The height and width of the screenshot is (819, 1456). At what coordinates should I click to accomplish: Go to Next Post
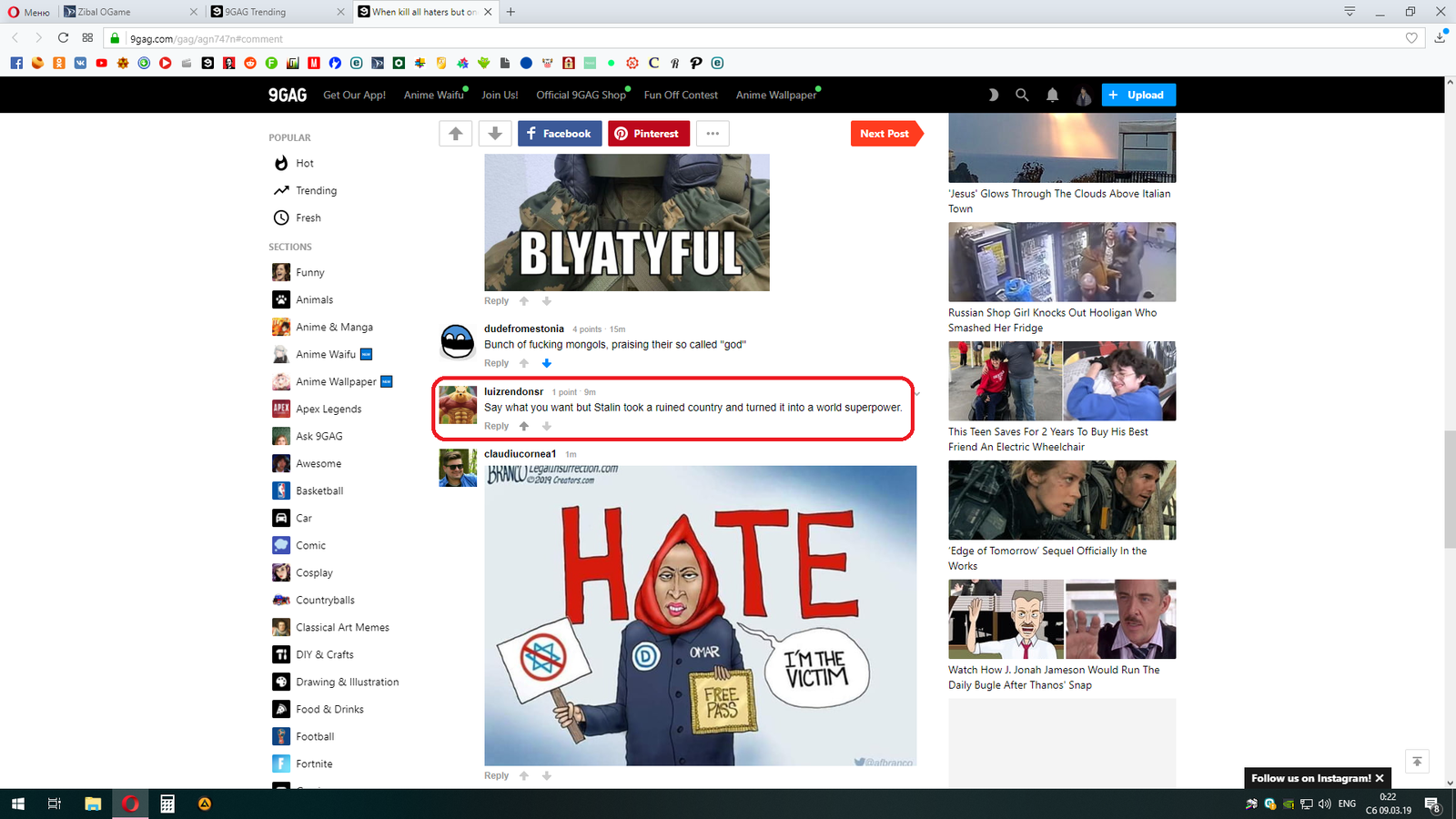885,134
